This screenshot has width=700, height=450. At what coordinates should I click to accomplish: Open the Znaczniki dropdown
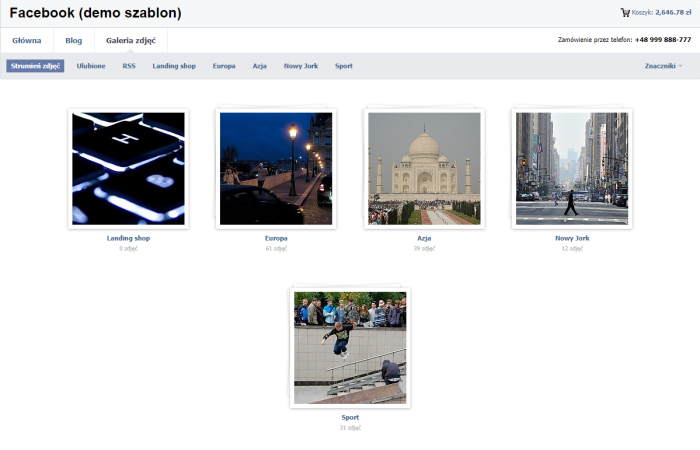click(x=663, y=66)
